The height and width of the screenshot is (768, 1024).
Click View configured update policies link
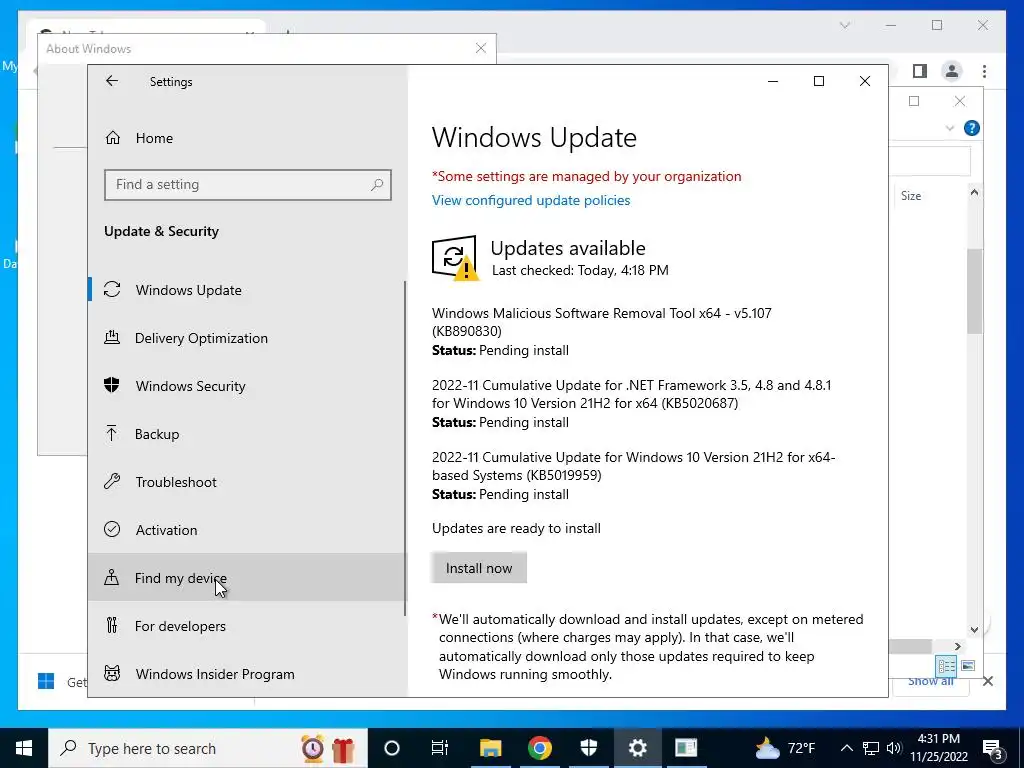[531, 200]
